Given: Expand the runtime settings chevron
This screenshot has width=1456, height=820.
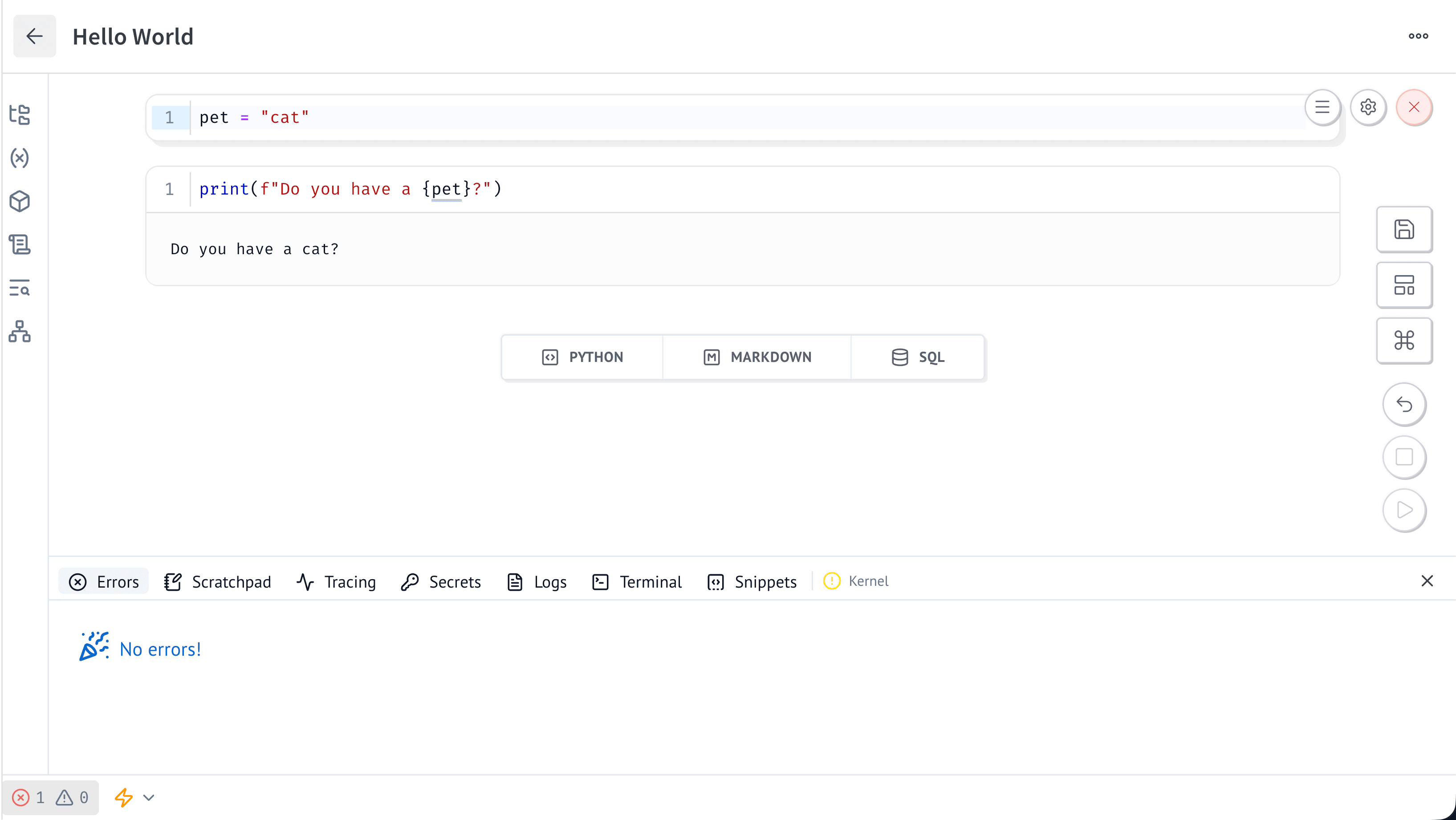Looking at the screenshot, I should [149, 797].
